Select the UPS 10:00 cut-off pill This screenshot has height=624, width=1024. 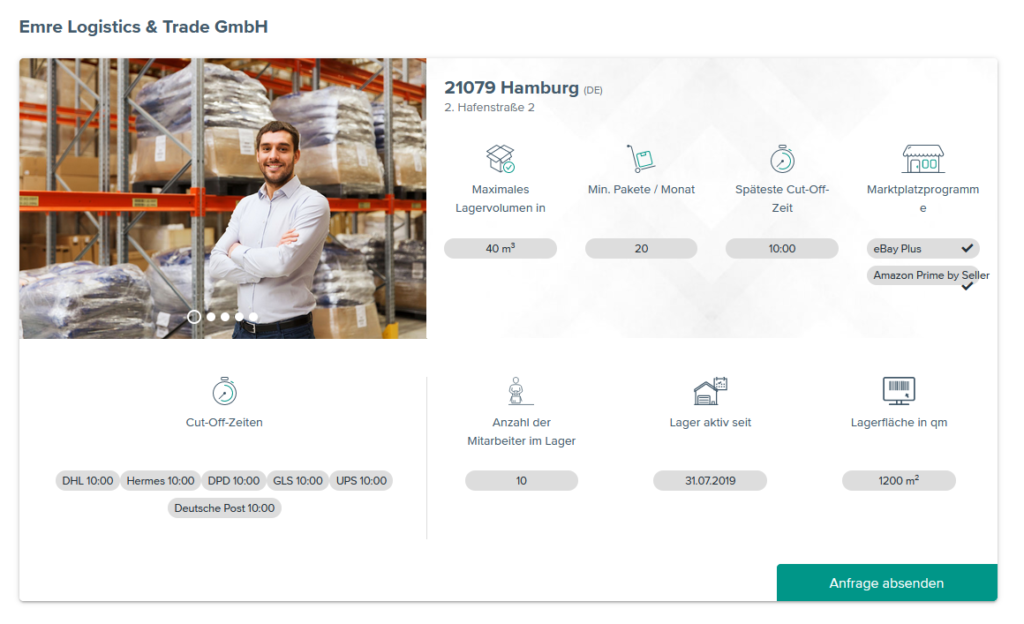click(361, 480)
